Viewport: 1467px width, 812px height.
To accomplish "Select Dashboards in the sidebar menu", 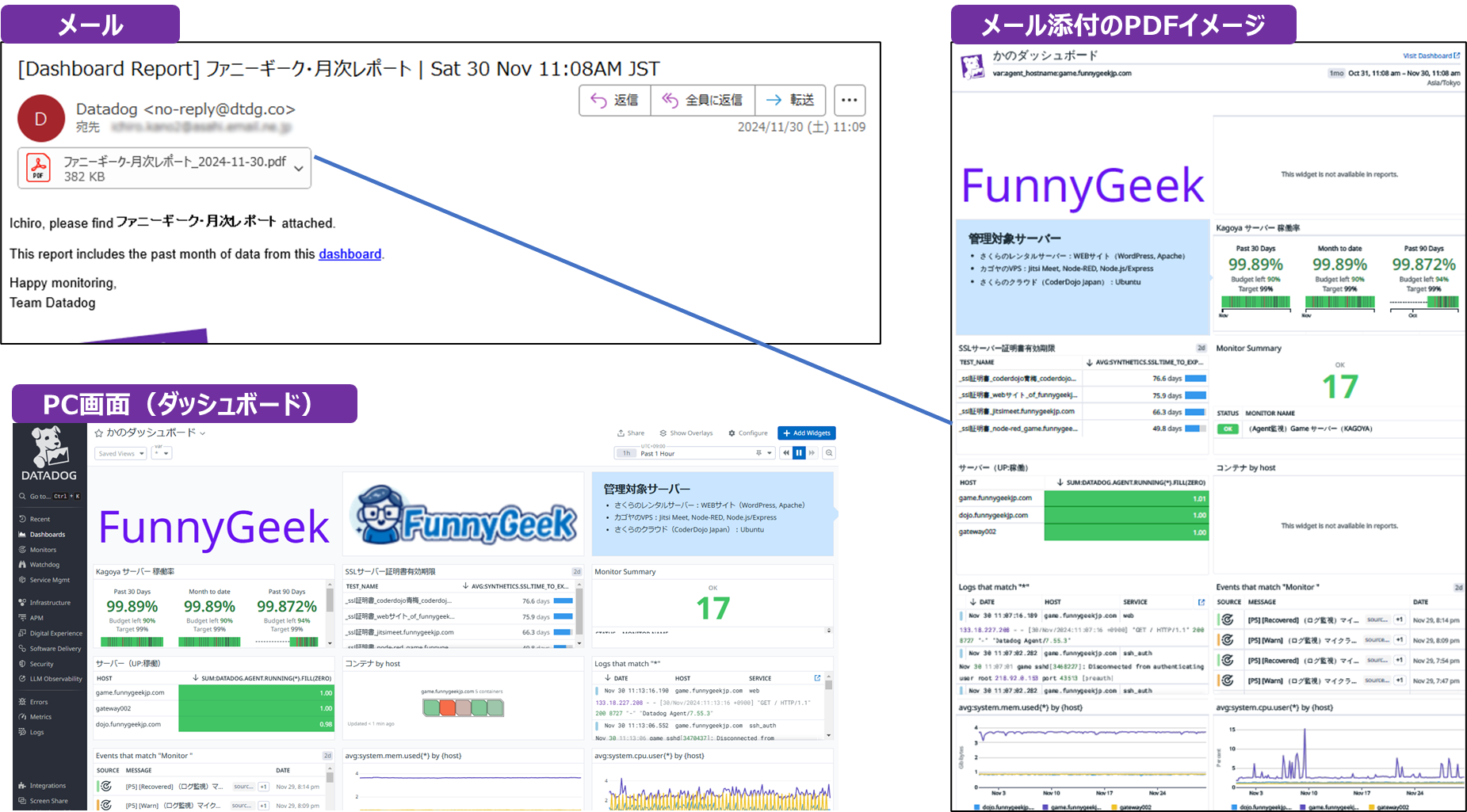I will coord(45,534).
